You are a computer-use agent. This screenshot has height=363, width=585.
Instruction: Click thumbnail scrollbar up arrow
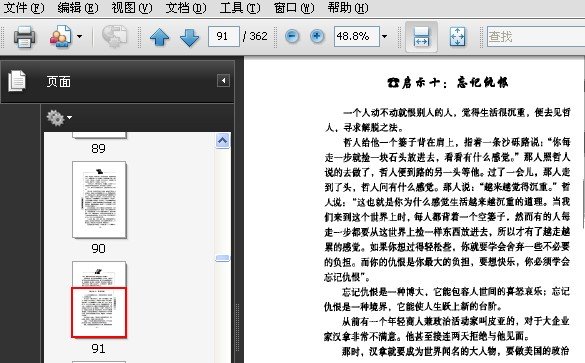coord(223,141)
